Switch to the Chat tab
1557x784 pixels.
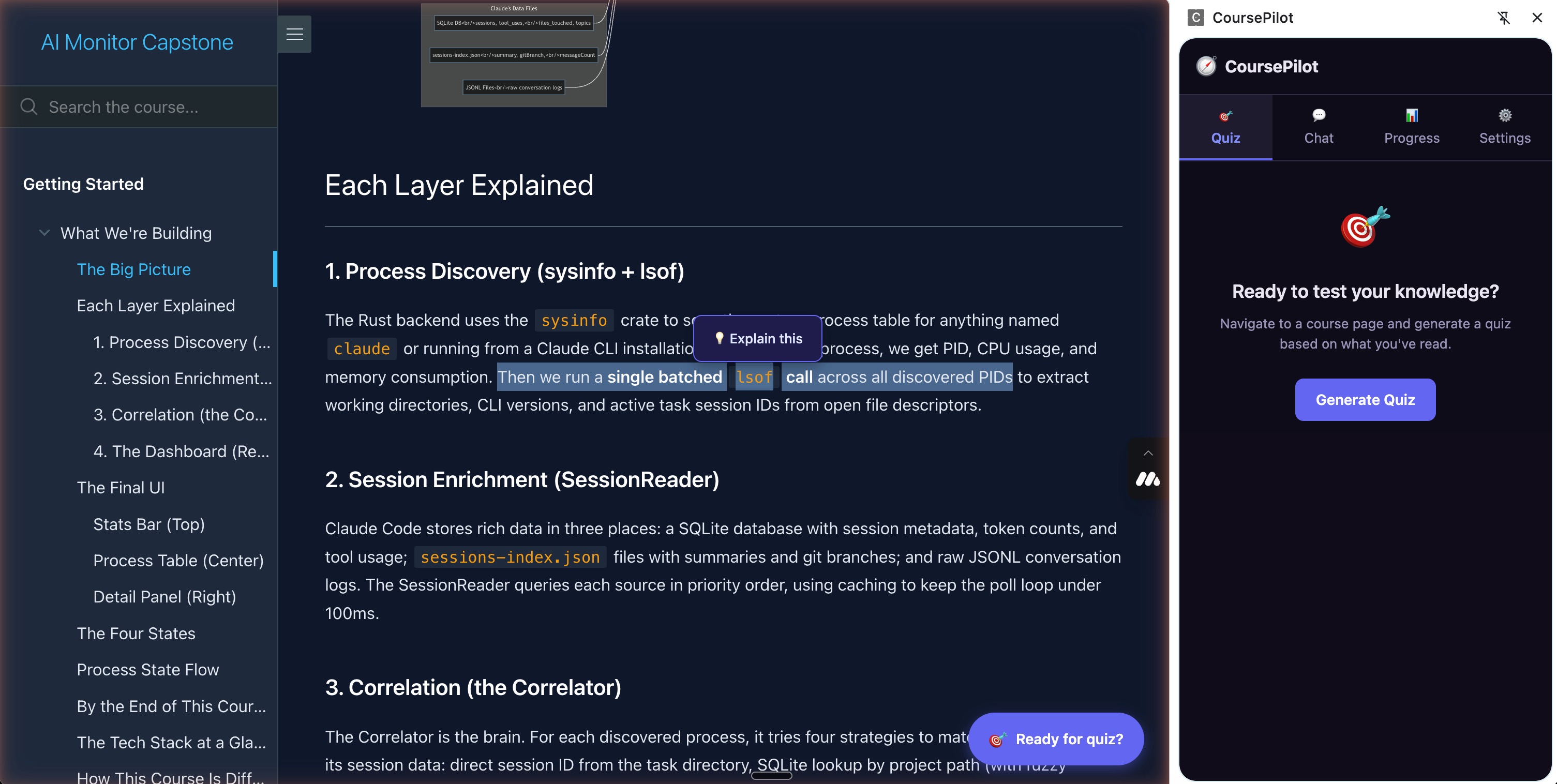(1318, 127)
